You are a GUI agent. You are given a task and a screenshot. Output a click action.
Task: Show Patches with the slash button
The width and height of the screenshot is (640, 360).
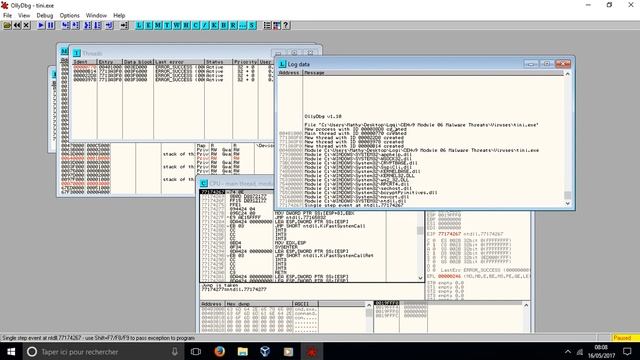tap(205, 25)
